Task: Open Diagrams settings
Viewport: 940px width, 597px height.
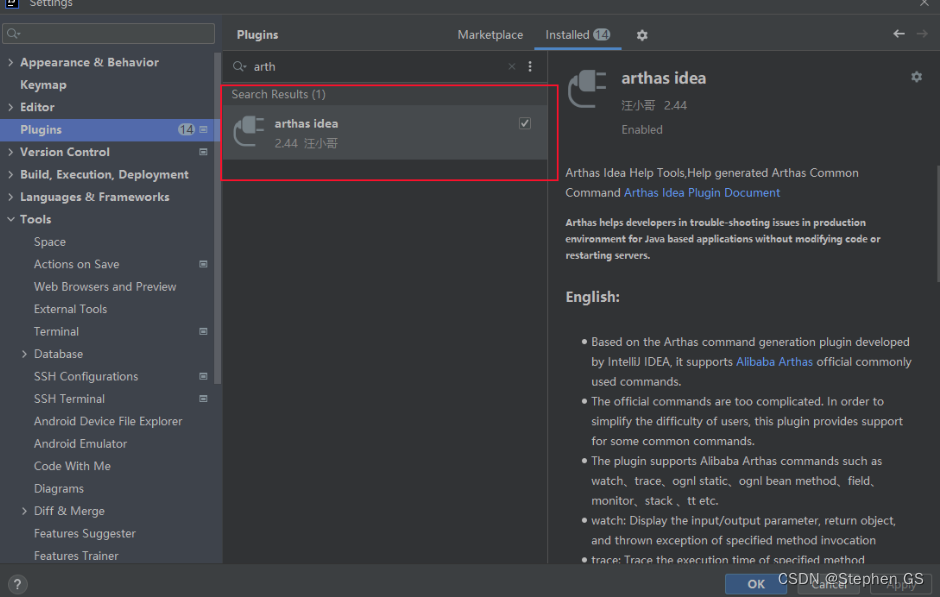Action: coord(59,489)
